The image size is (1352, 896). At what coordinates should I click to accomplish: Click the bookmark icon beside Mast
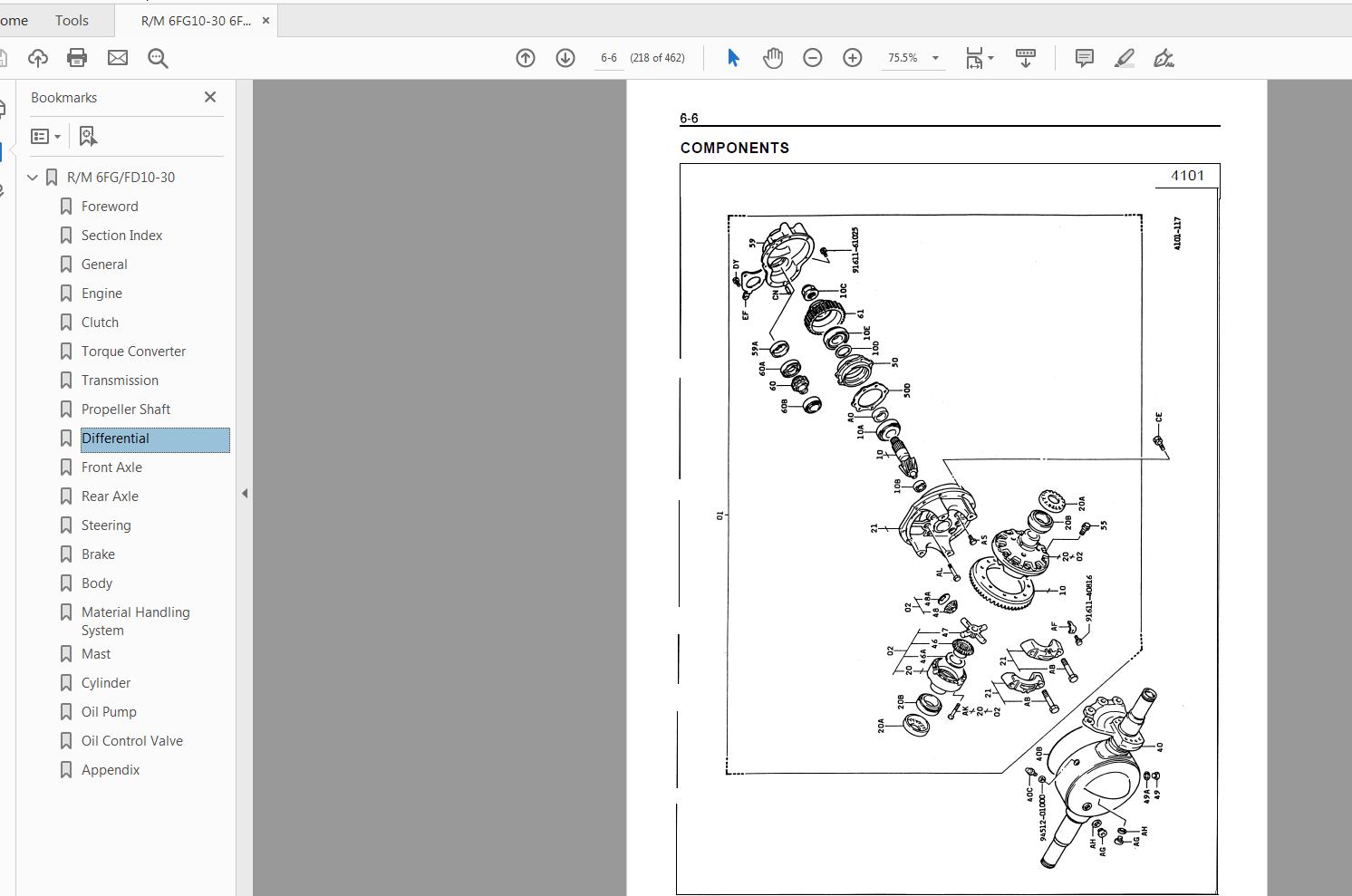[66, 654]
